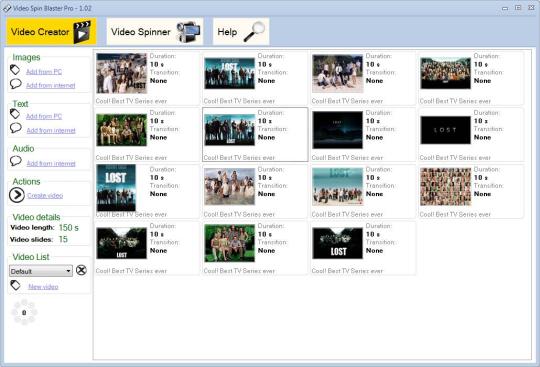The image size is (540, 367).
Task: Select the tall LOST poster slide in row three
Action: pos(116,188)
